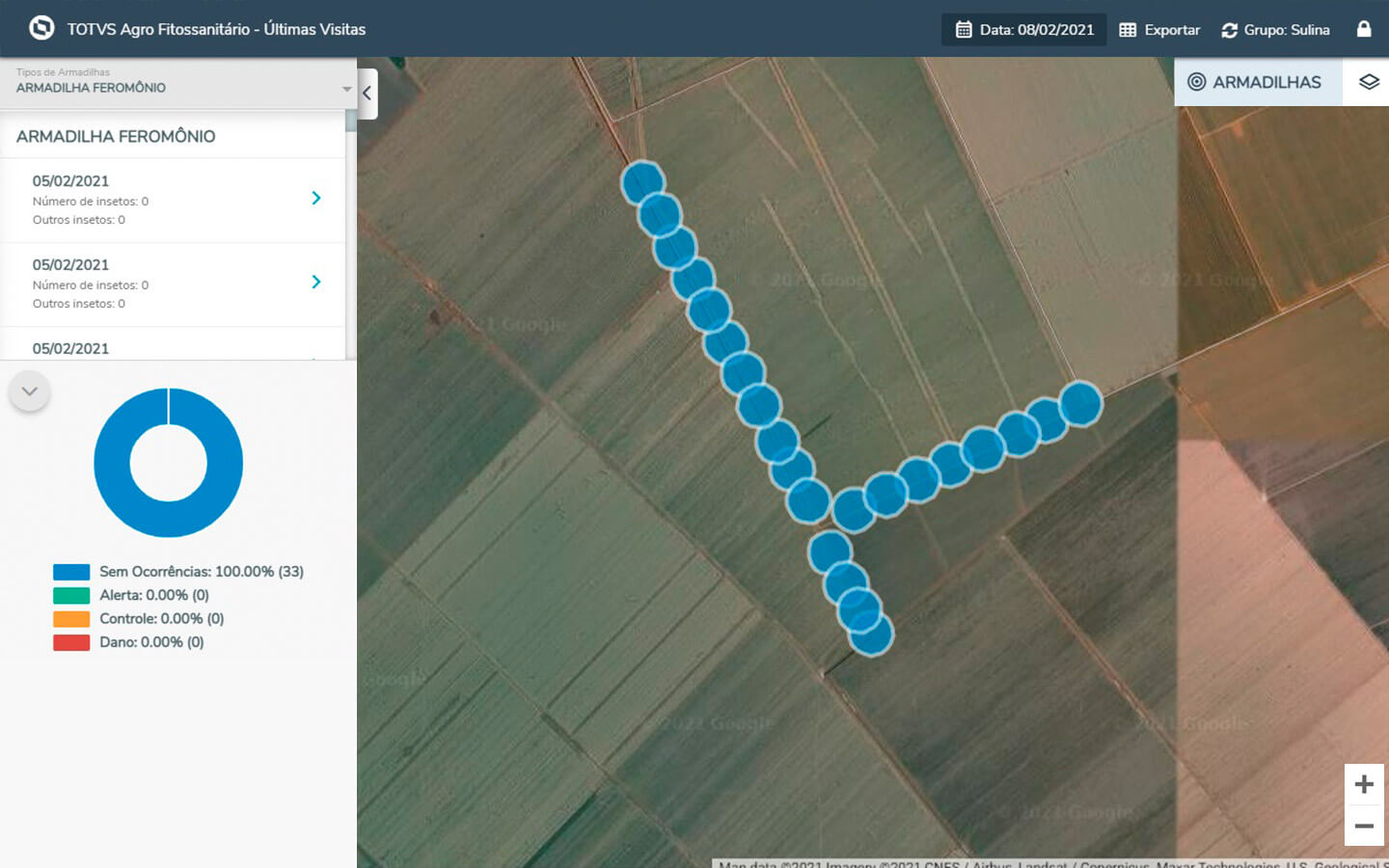Open first 05/02/2021 visit chevron
This screenshot has height=868, width=1389.
coord(316,198)
